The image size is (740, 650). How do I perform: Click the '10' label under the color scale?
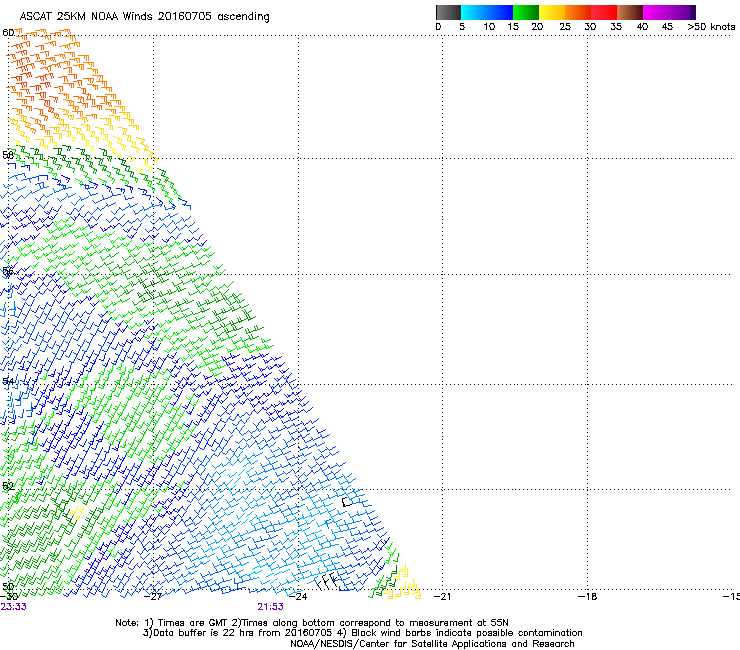[x=489, y=27]
